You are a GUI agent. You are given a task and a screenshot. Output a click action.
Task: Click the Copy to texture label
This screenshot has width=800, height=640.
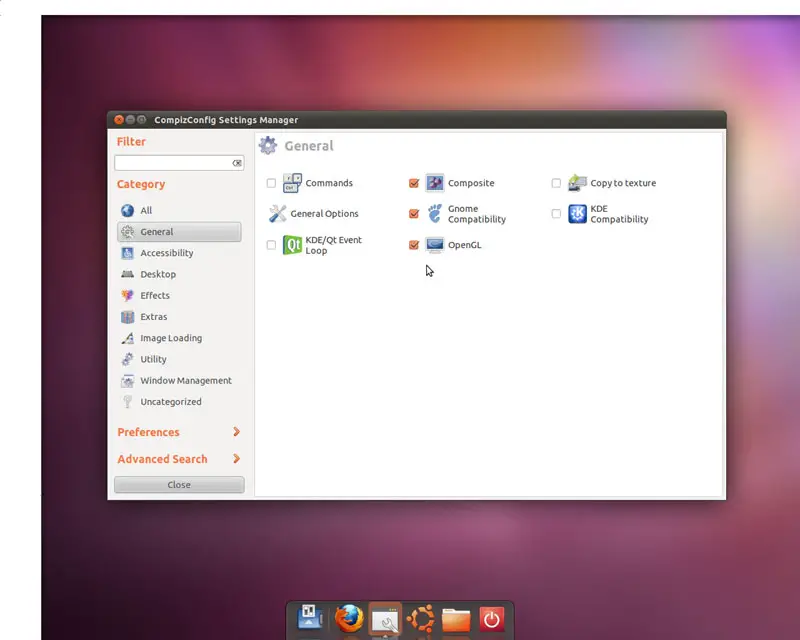click(623, 183)
